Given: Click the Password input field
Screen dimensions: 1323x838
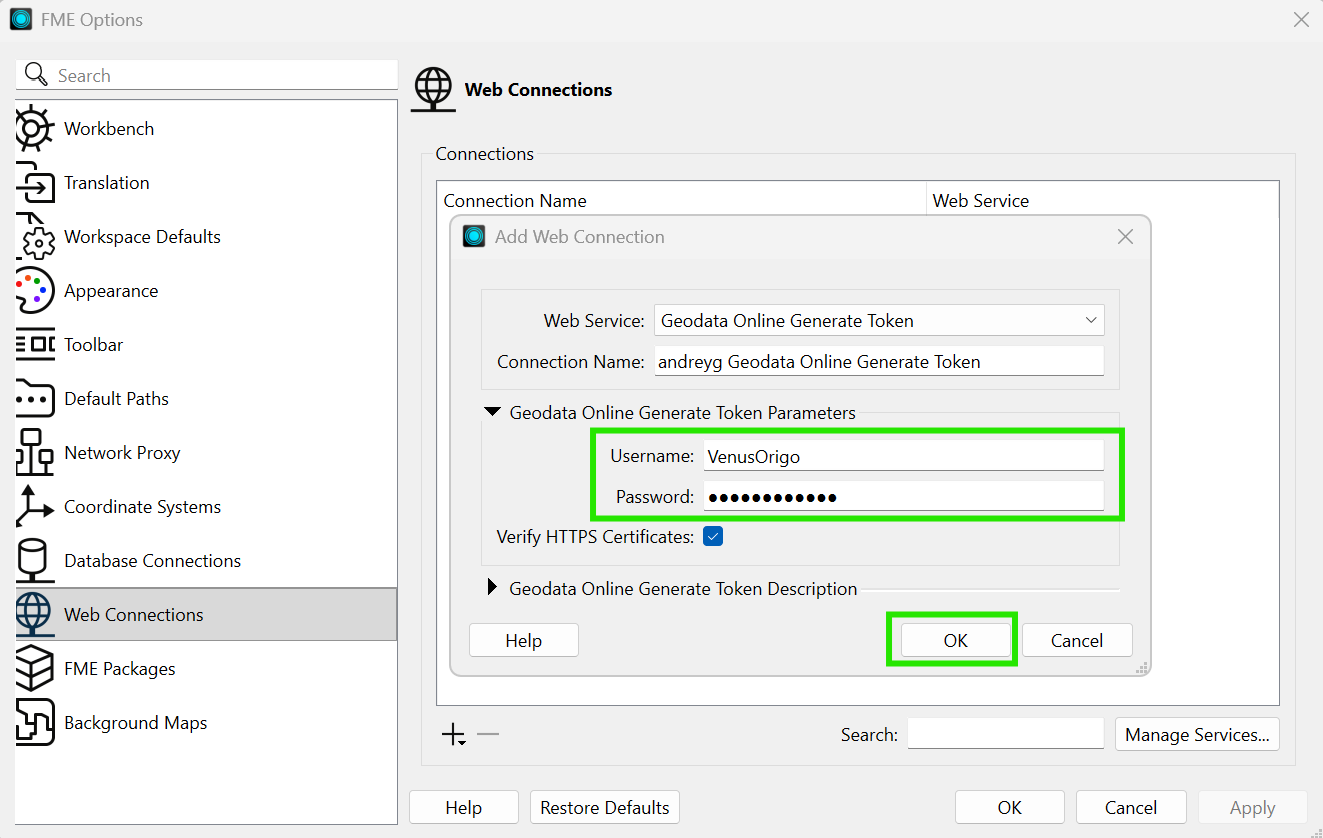Looking at the screenshot, I should point(904,496).
